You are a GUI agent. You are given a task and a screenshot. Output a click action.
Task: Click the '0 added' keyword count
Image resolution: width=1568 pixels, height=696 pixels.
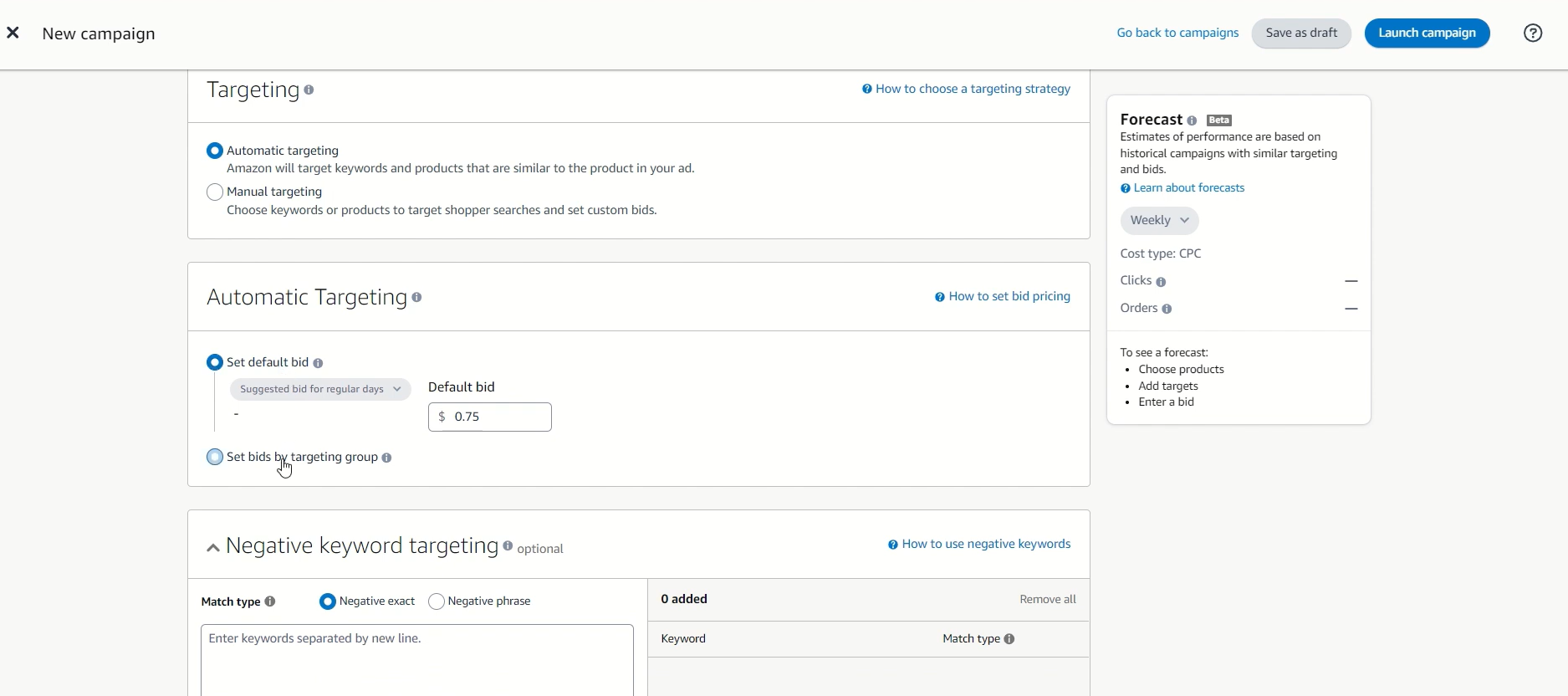coord(684,599)
